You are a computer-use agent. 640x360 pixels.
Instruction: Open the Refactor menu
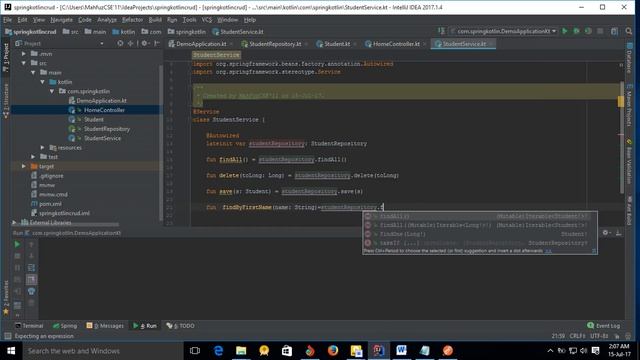(x=132, y=20)
